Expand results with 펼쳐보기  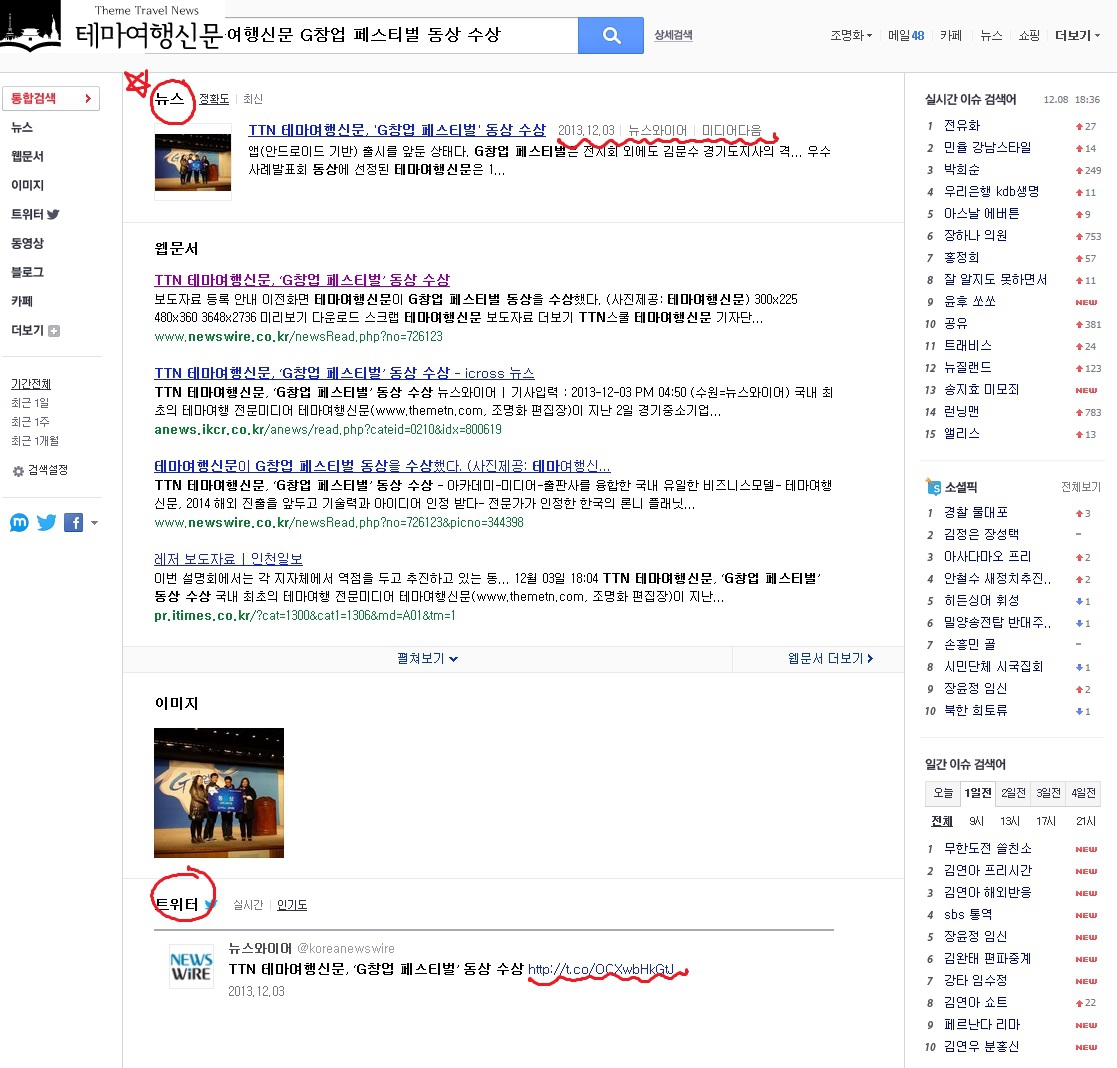pyautogui.click(x=427, y=659)
